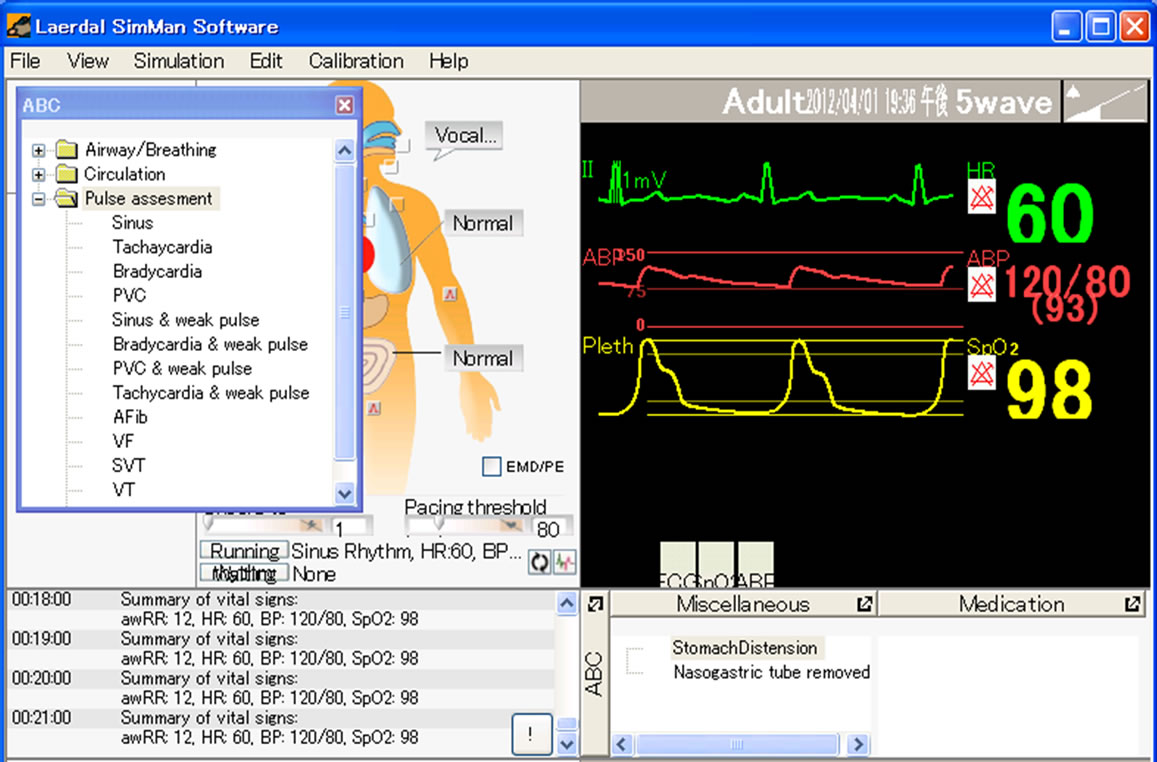
Task: Click the Vocal... speech bubble button
Action: point(464,136)
